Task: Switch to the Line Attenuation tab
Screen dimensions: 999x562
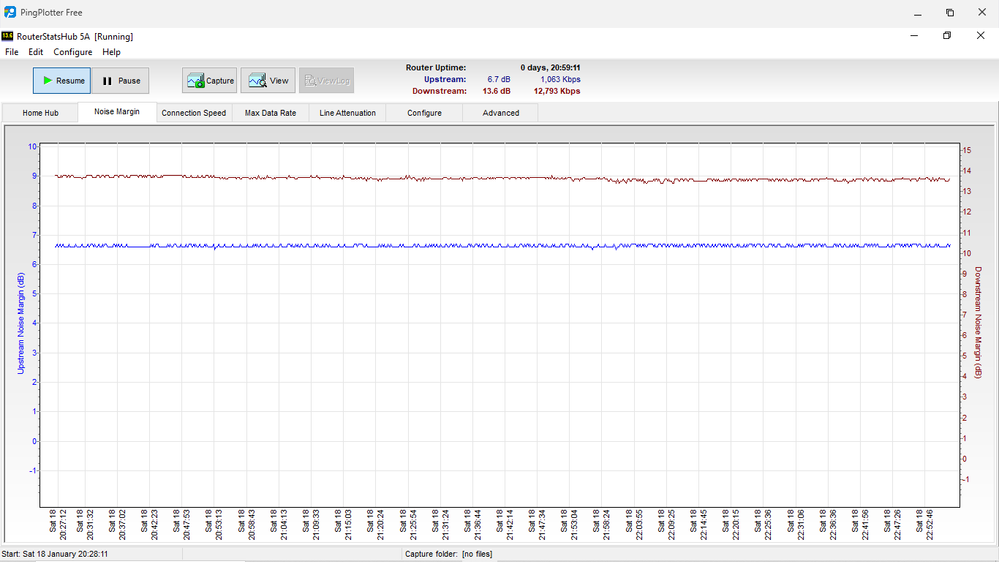Action: click(x=347, y=113)
